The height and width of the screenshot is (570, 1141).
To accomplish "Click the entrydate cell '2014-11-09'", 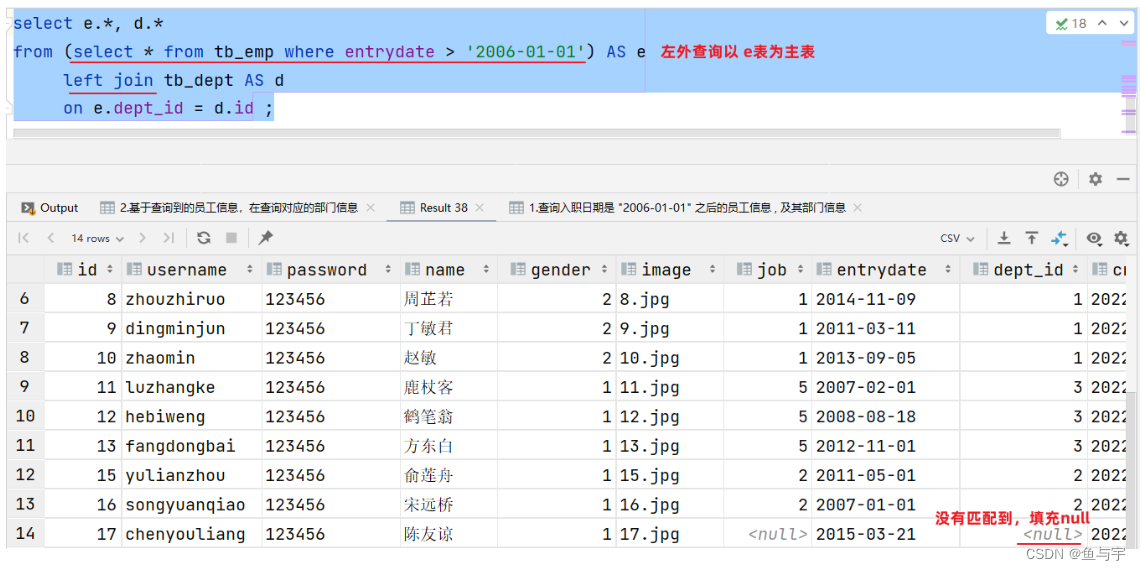I will pyautogui.click(x=886, y=299).
